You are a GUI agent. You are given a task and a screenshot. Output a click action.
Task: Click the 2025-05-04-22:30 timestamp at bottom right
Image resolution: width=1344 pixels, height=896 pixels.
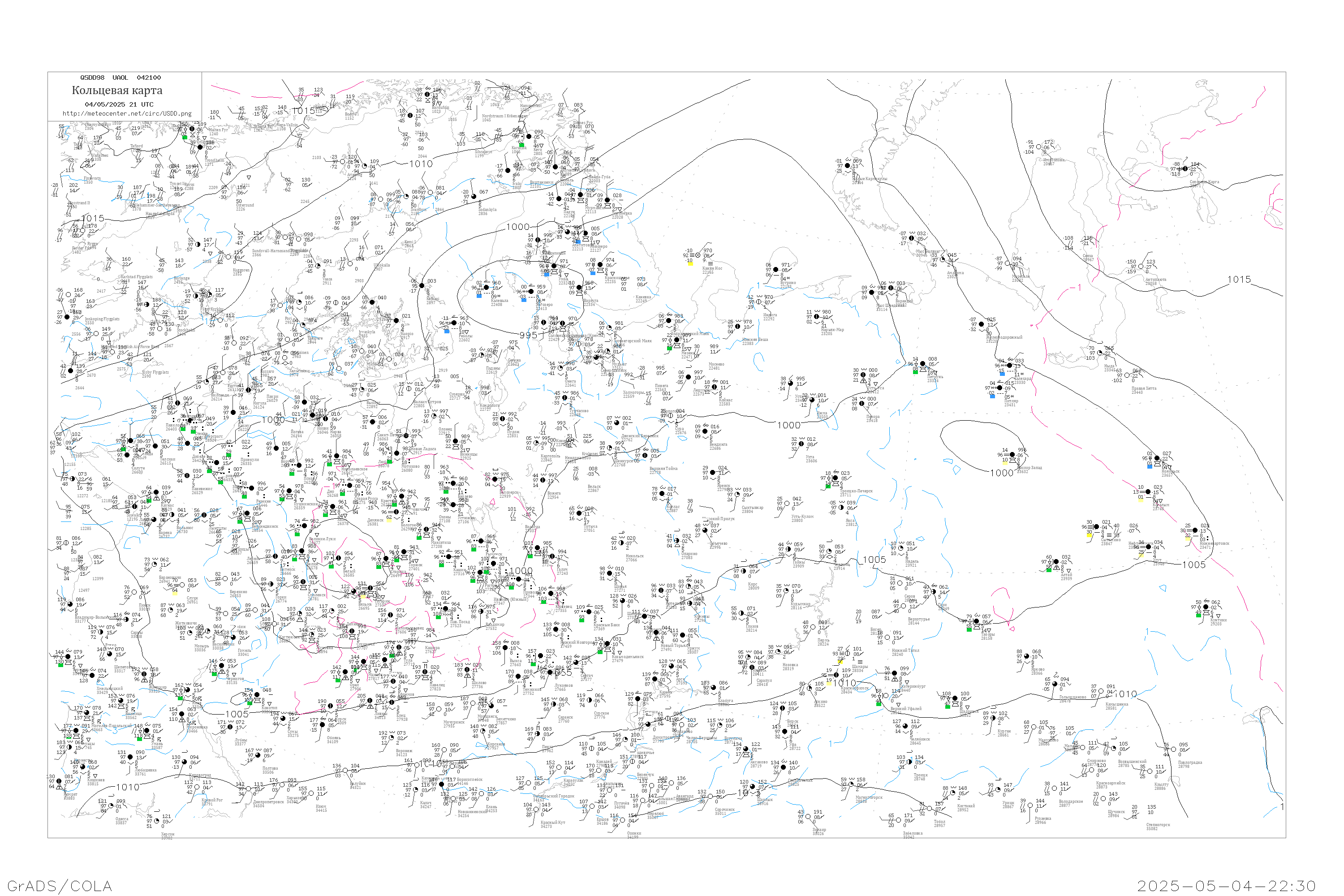click(x=1226, y=886)
